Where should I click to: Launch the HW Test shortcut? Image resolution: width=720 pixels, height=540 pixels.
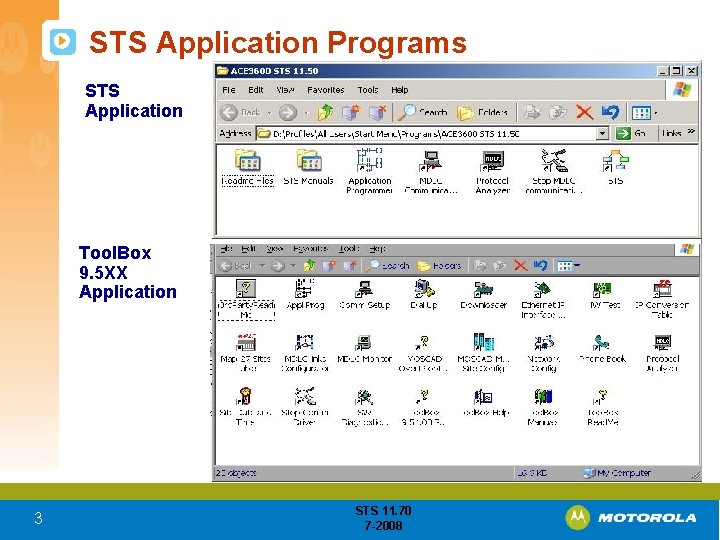tap(603, 294)
